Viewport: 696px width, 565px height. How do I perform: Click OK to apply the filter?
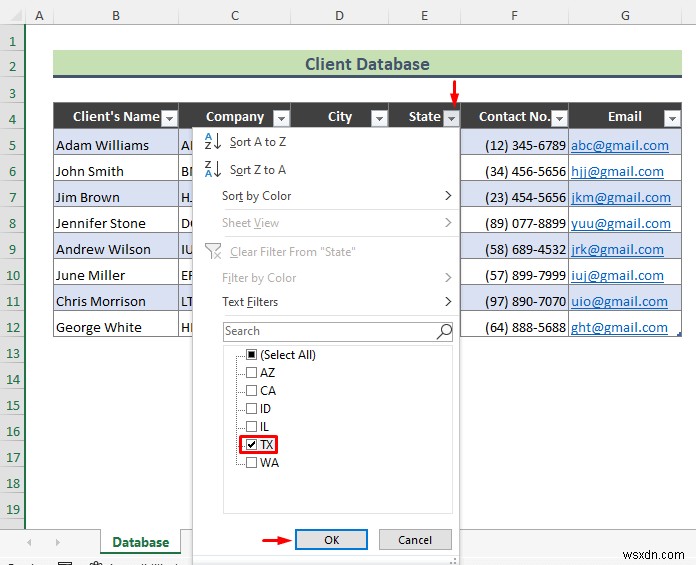click(x=332, y=540)
